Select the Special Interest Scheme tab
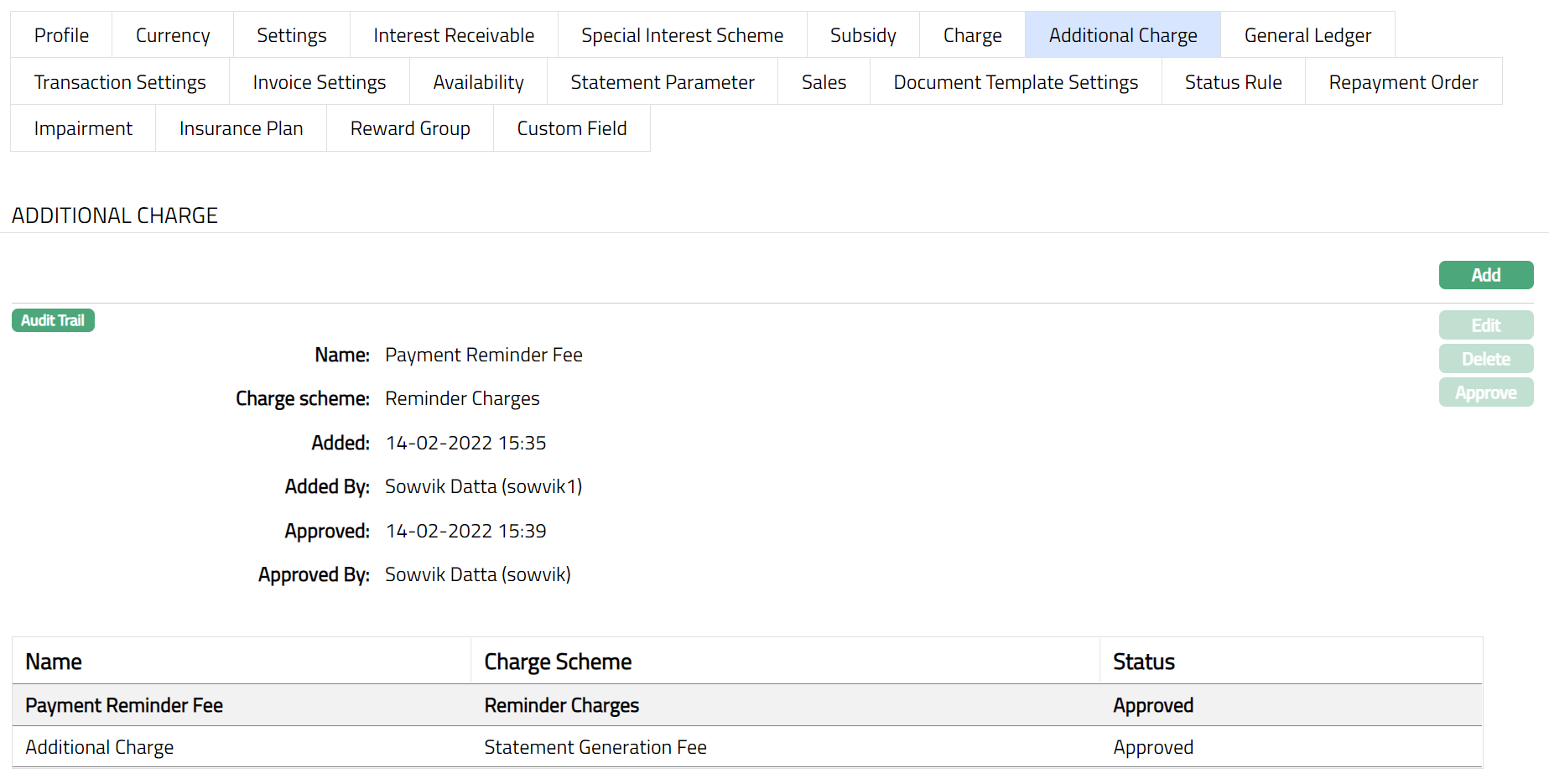This screenshot has width=1549, height=784. tap(682, 35)
